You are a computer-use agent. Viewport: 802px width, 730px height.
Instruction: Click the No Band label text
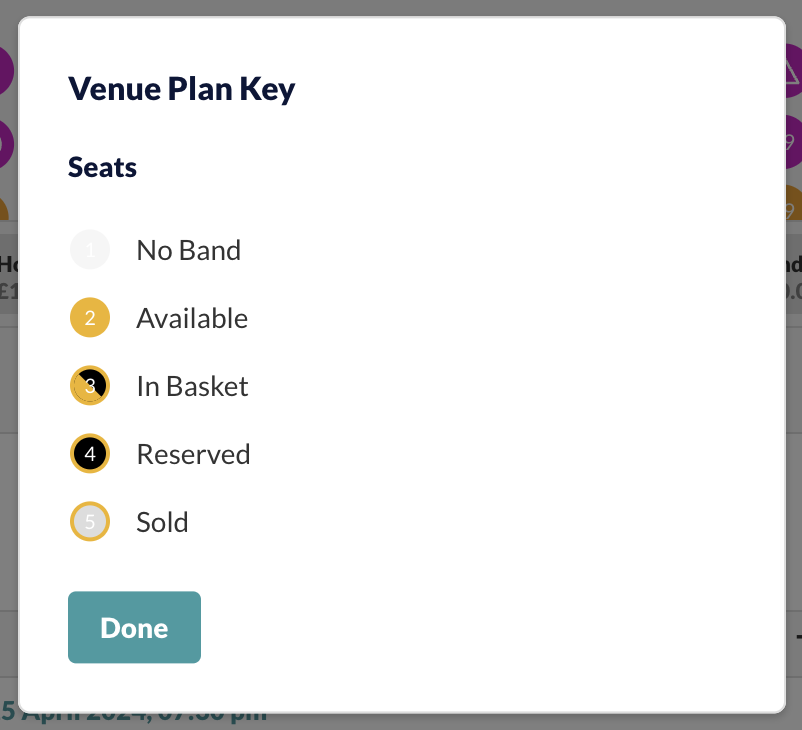click(189, 251)
